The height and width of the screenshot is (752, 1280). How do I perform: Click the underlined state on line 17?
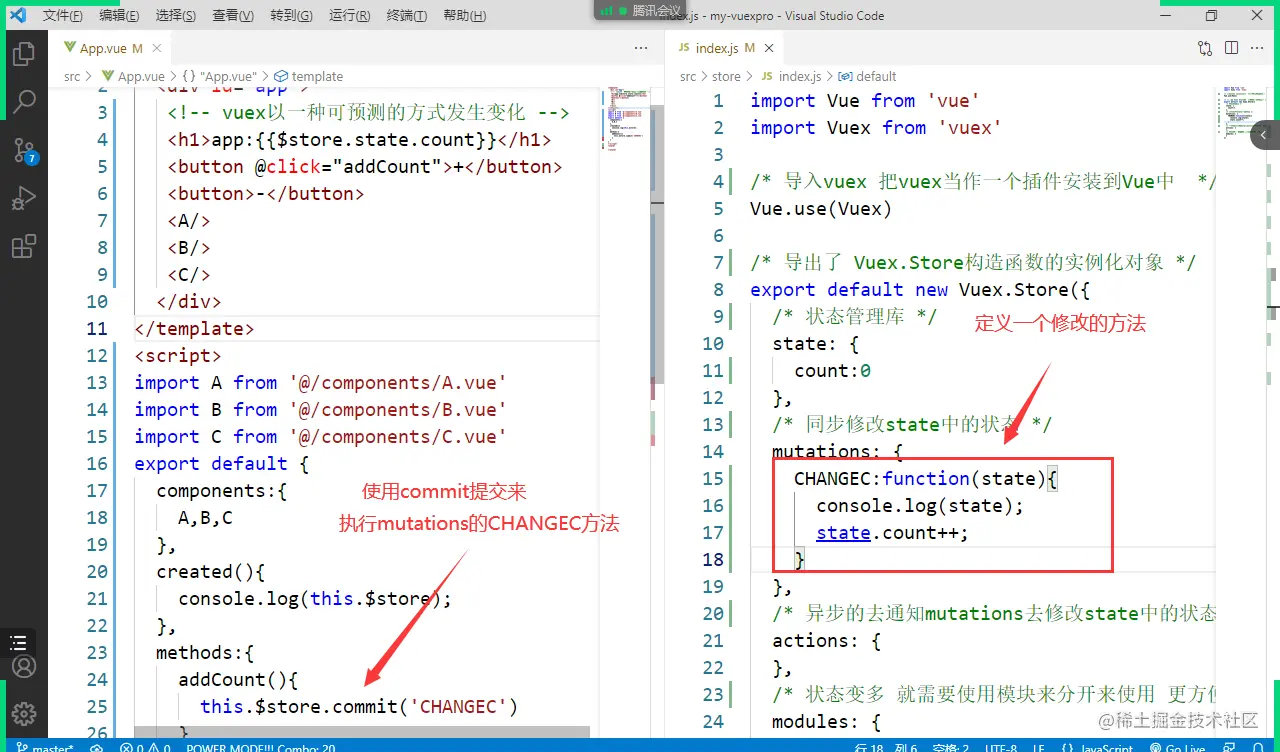(x=843, y=533)
